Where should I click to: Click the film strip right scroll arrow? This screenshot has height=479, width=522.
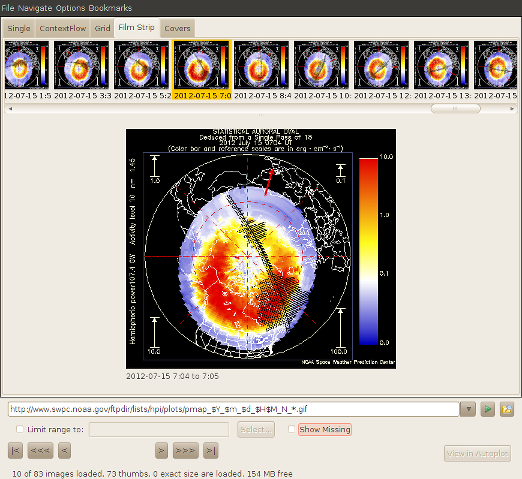click(512, 109)
